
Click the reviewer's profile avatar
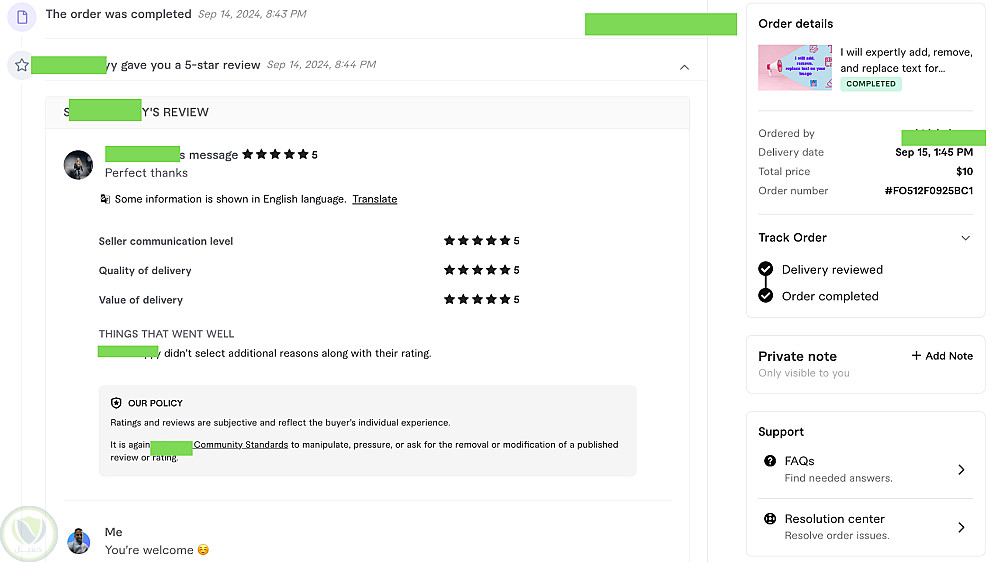(78, 165)
